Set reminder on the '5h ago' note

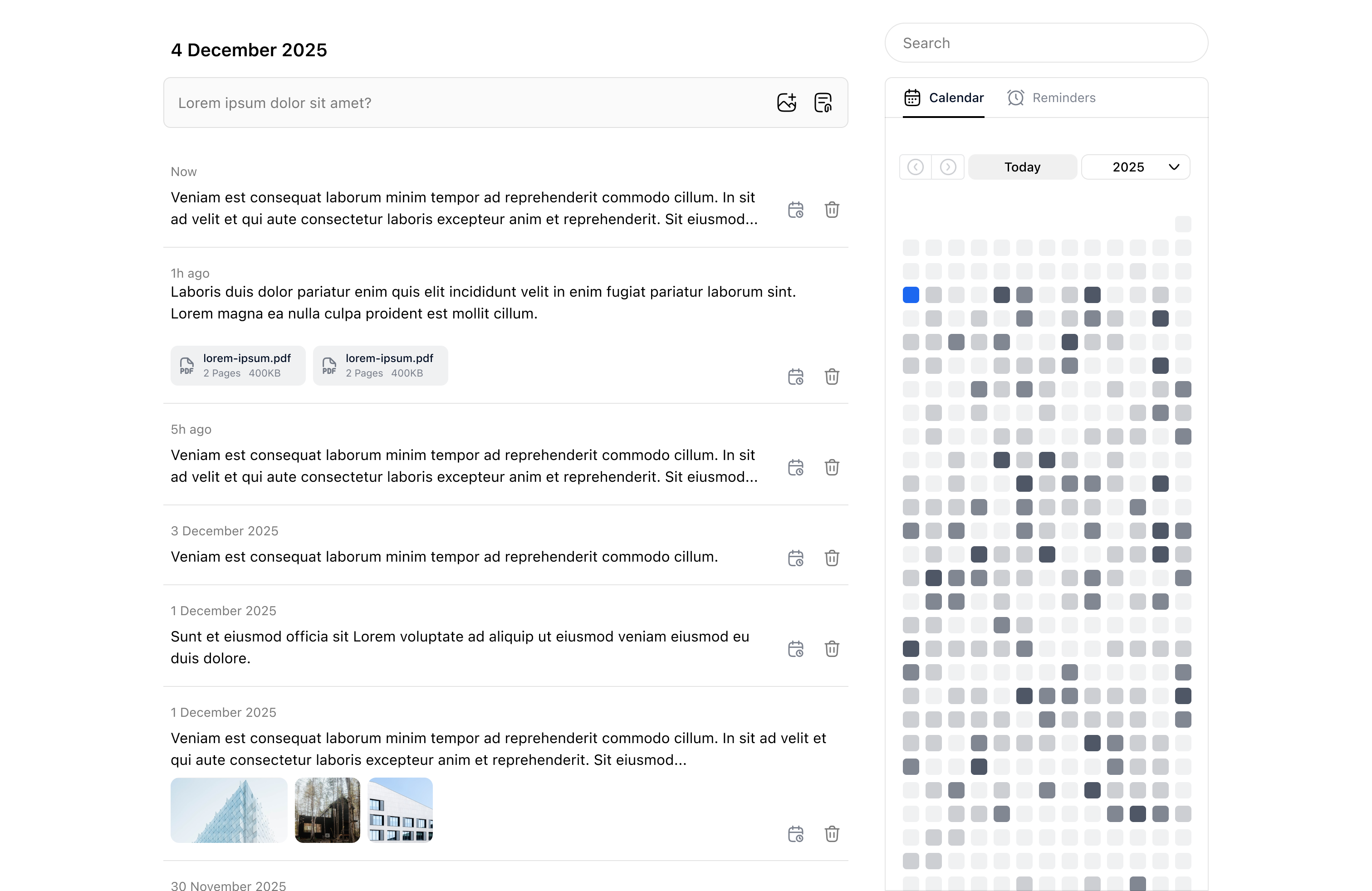[795, 467]
